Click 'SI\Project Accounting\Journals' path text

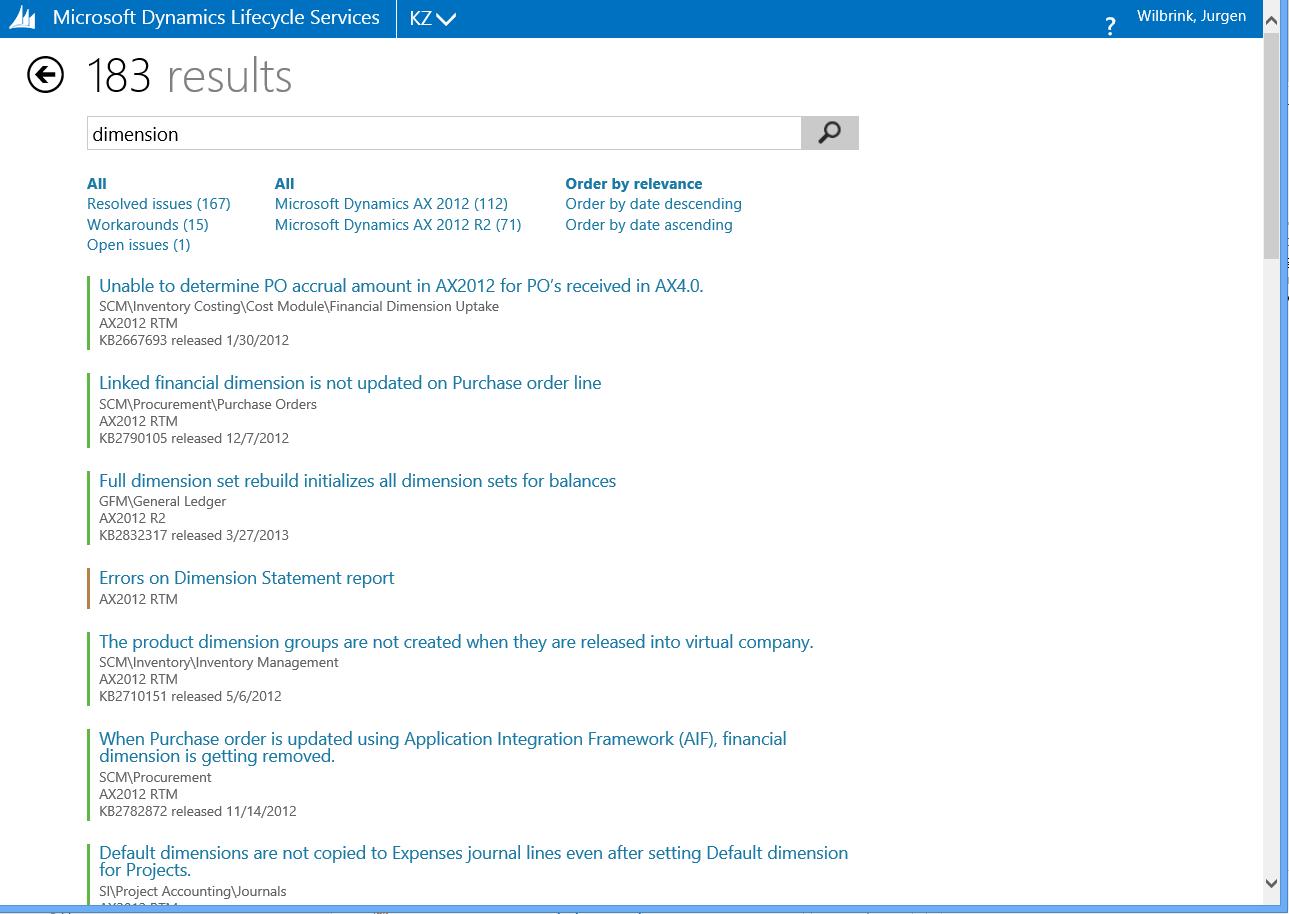tap(193, 891)
